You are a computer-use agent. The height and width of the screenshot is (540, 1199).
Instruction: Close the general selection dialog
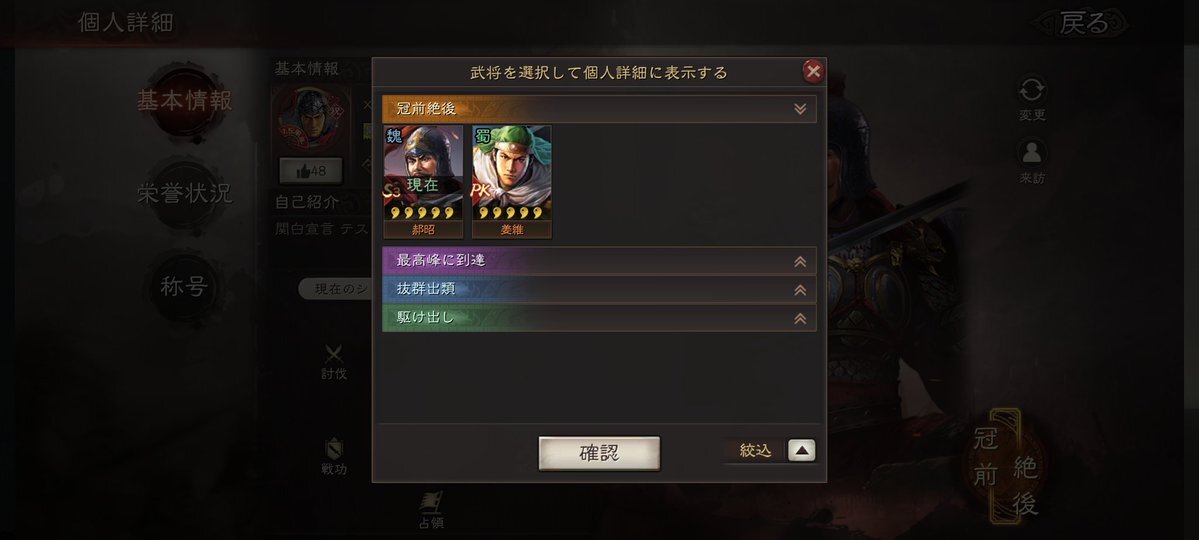coord(813,72)
